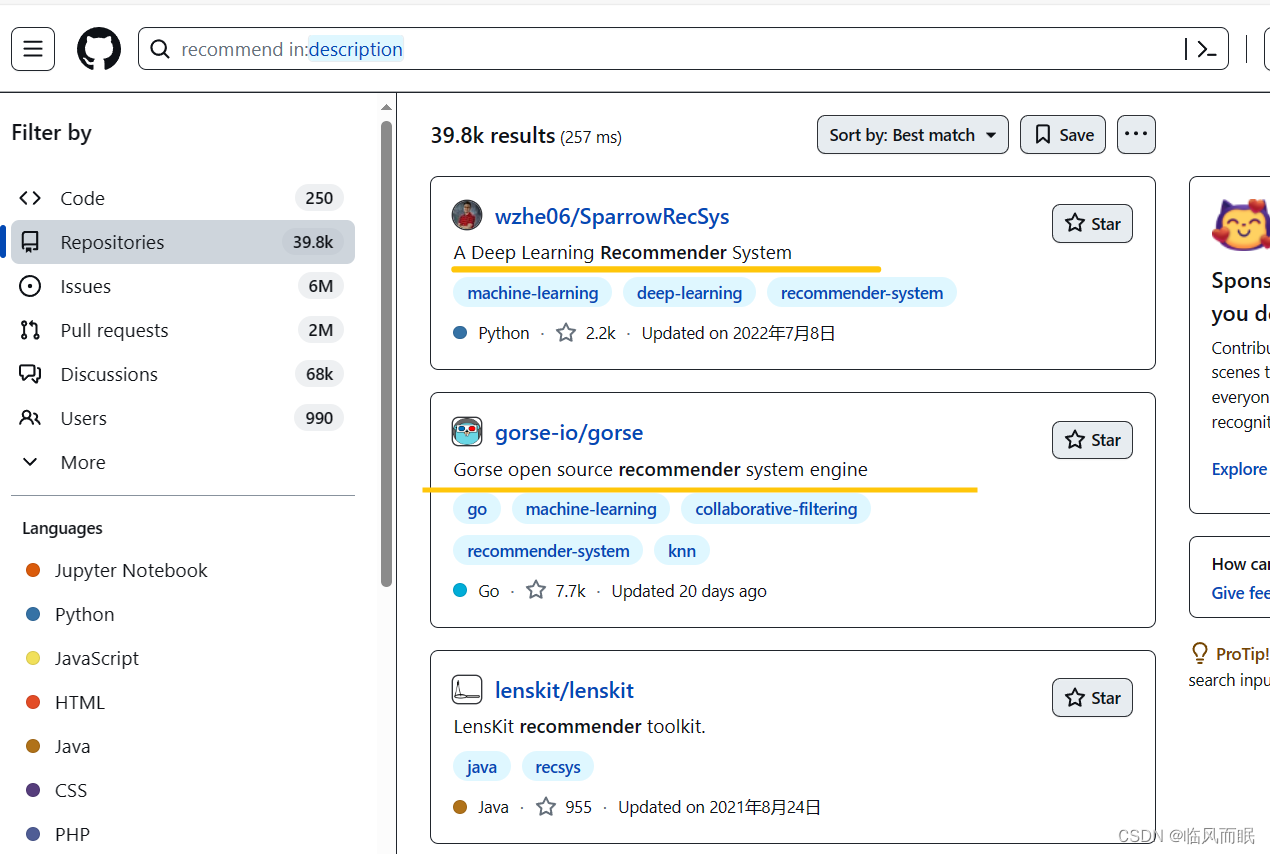Image resolution: width=1270 pixels, height=854 pixels.
Task: Open recommender-system topic under SparrowRecSys
Action: click(x=862, y=293)
